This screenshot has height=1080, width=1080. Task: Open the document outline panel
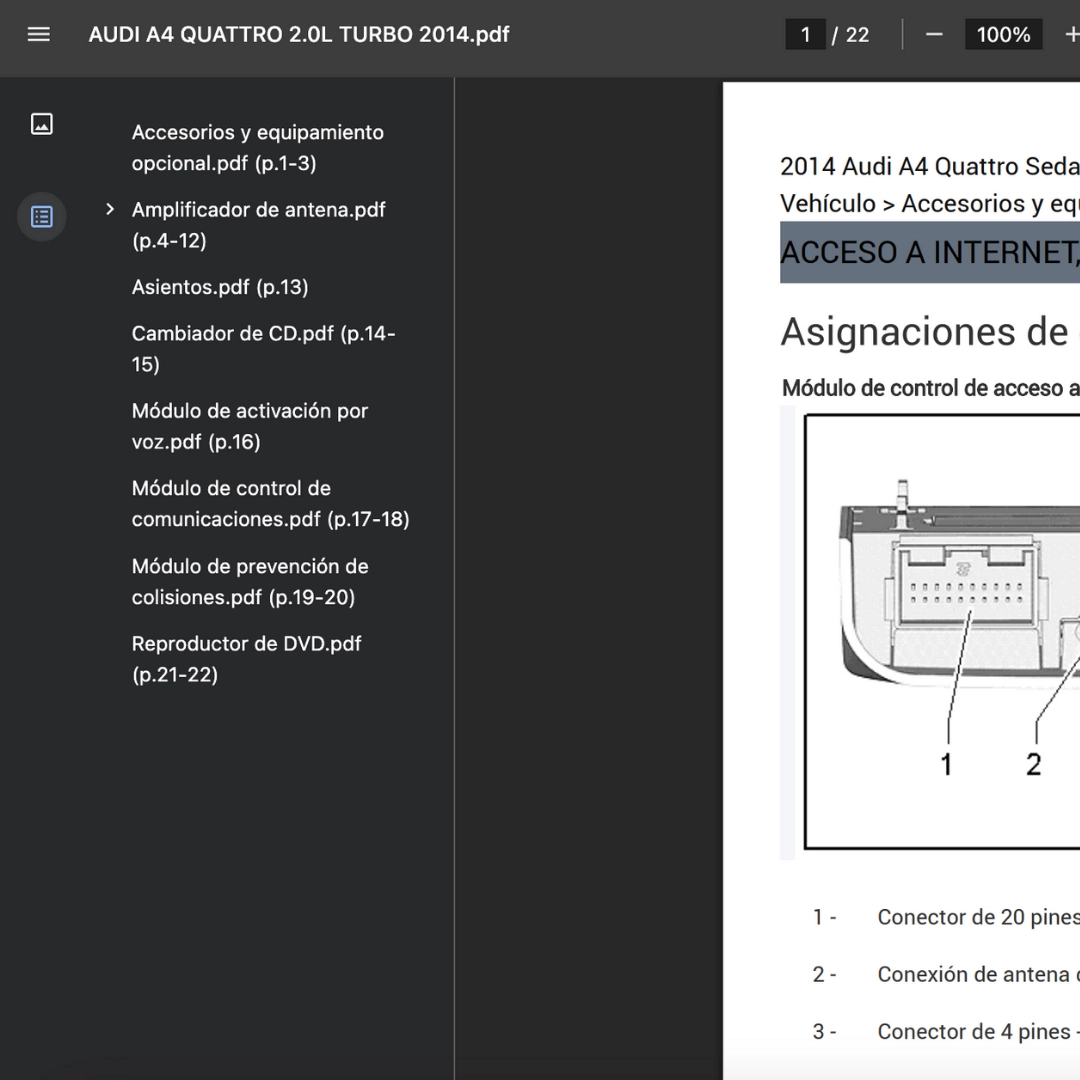tap(42, 217)
